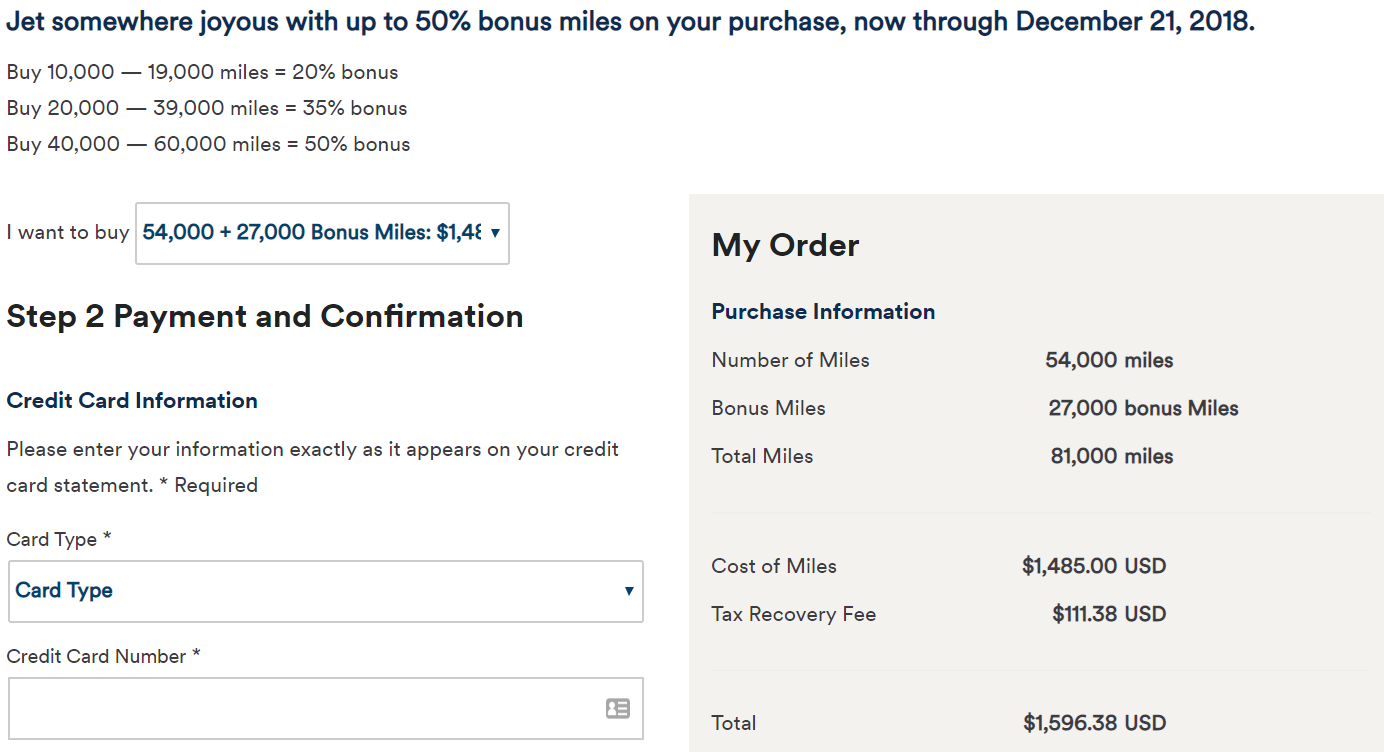Click the contact card icon in card number field
1384x752 pixels.
[x=617, y=708]
